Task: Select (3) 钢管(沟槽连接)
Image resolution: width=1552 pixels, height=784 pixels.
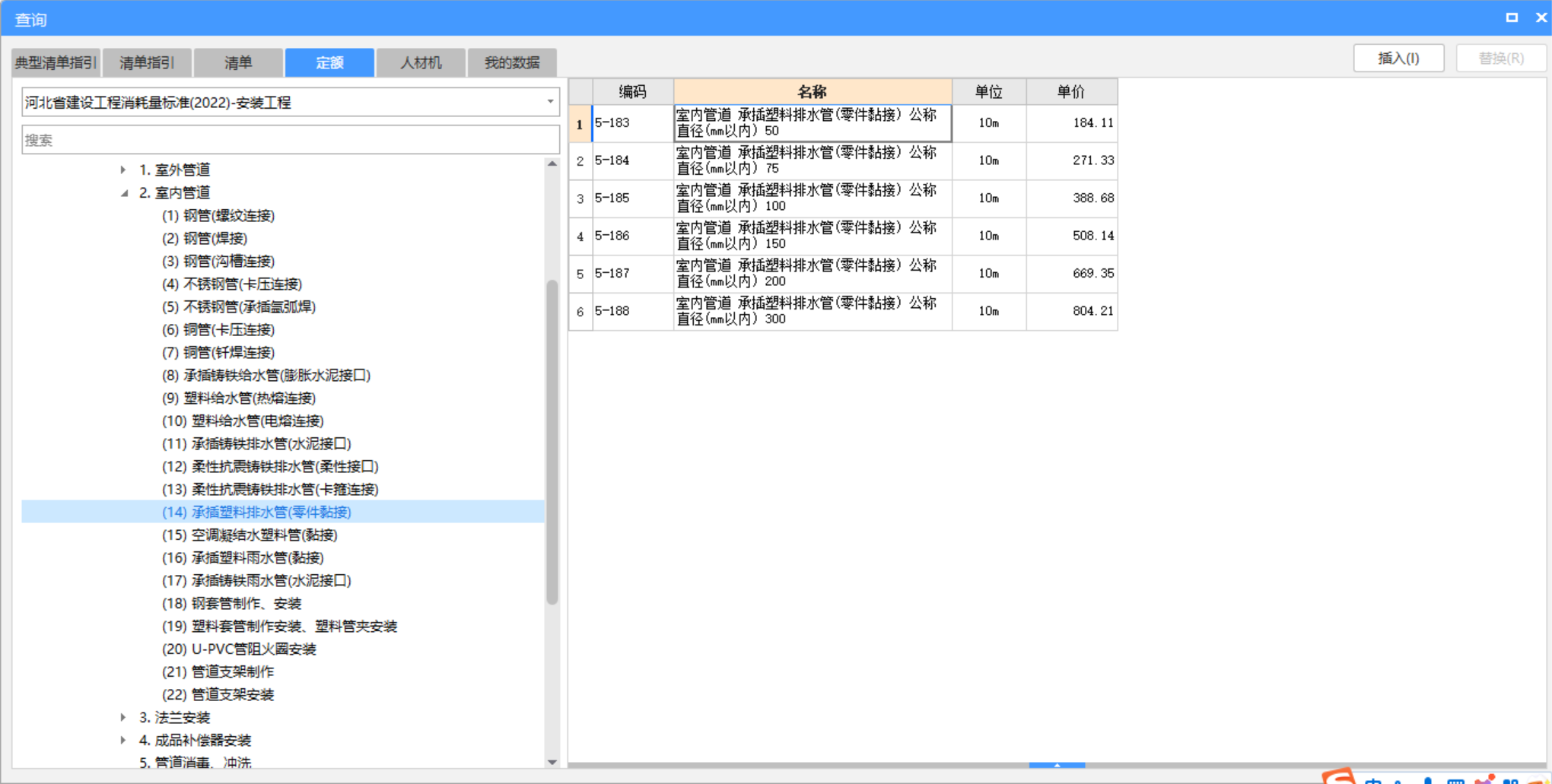Action: (218, 261)
